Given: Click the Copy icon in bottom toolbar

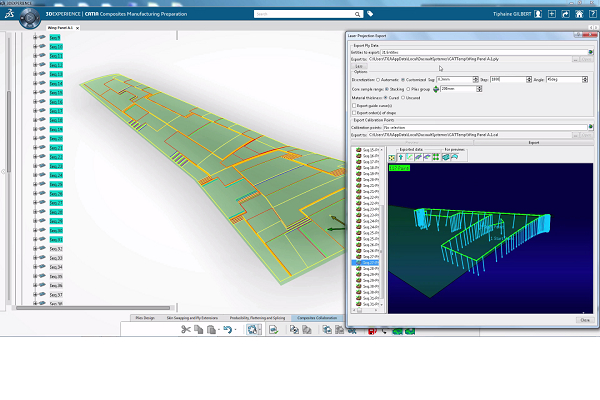Looking at the screenshot, I should coord(199,330).
